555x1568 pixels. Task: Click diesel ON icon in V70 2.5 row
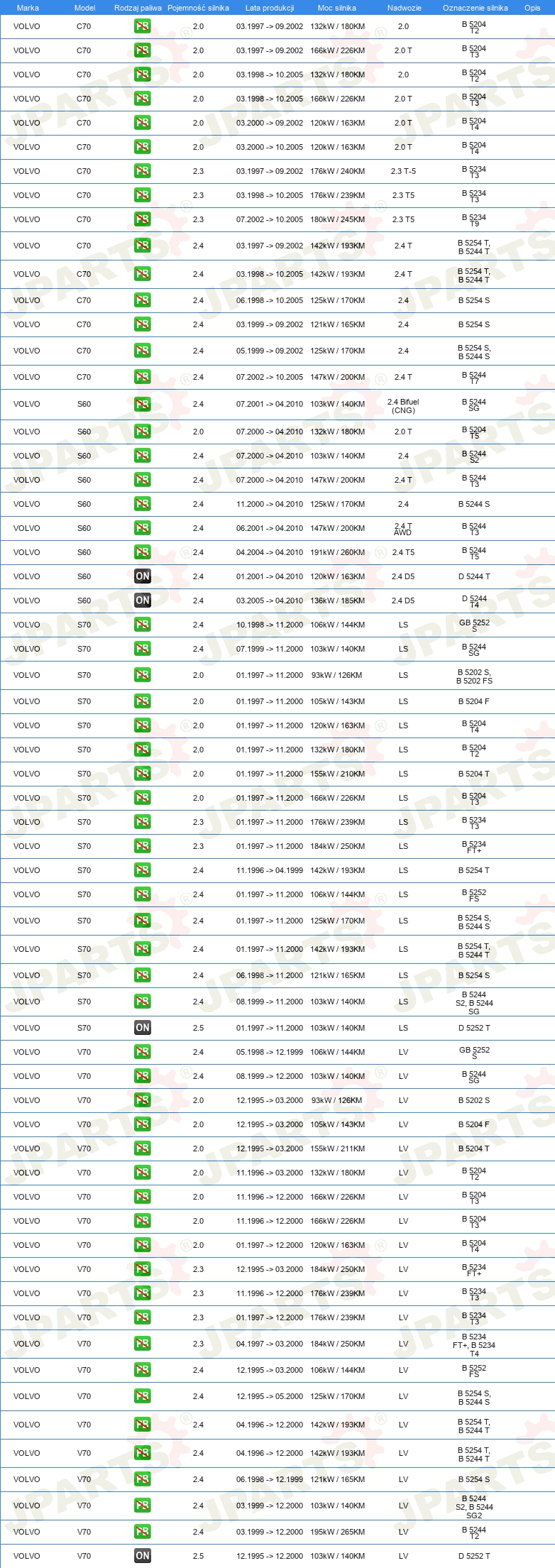pyautogui.click(x=142, y=1556)
